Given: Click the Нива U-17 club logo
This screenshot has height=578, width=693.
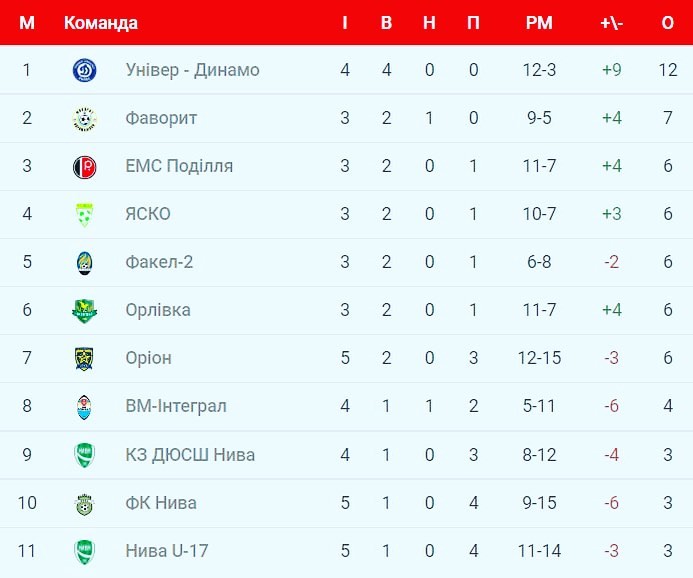Looking at the screenshot, I should point(84,550).
